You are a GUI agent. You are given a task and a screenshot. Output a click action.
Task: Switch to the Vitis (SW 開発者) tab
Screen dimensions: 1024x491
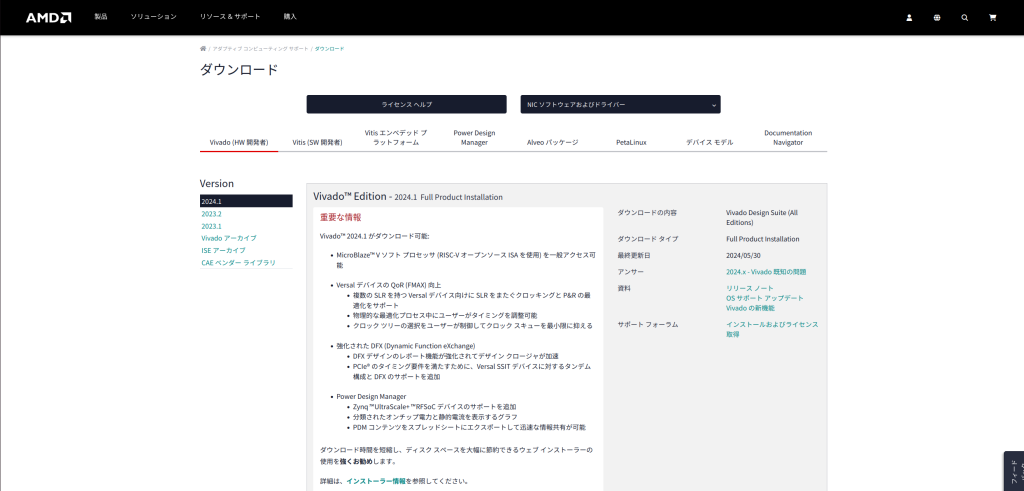click(317, 142)
